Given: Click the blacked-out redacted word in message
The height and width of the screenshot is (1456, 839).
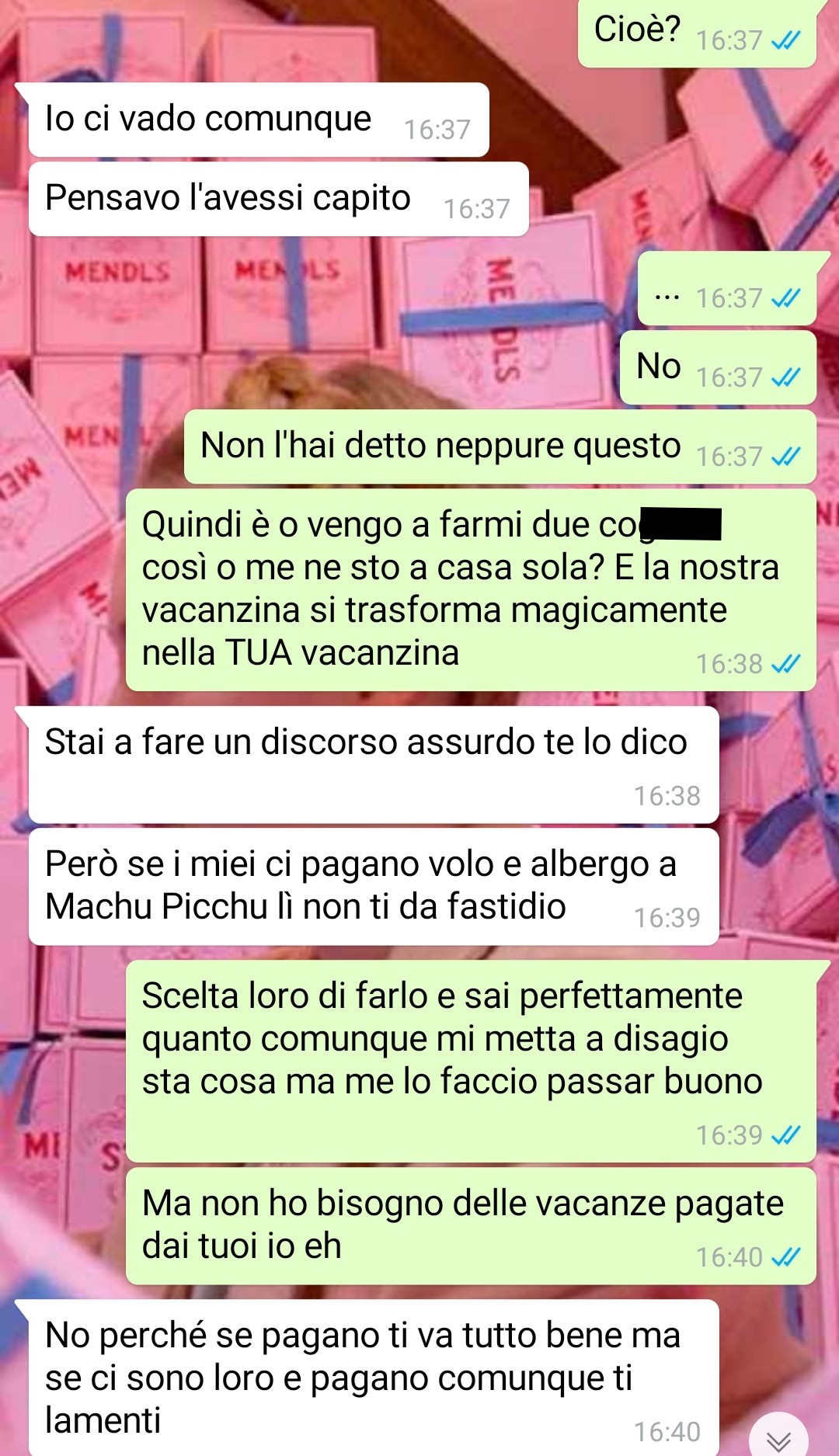Looking at the screenshot, I should tap(683, 523).
